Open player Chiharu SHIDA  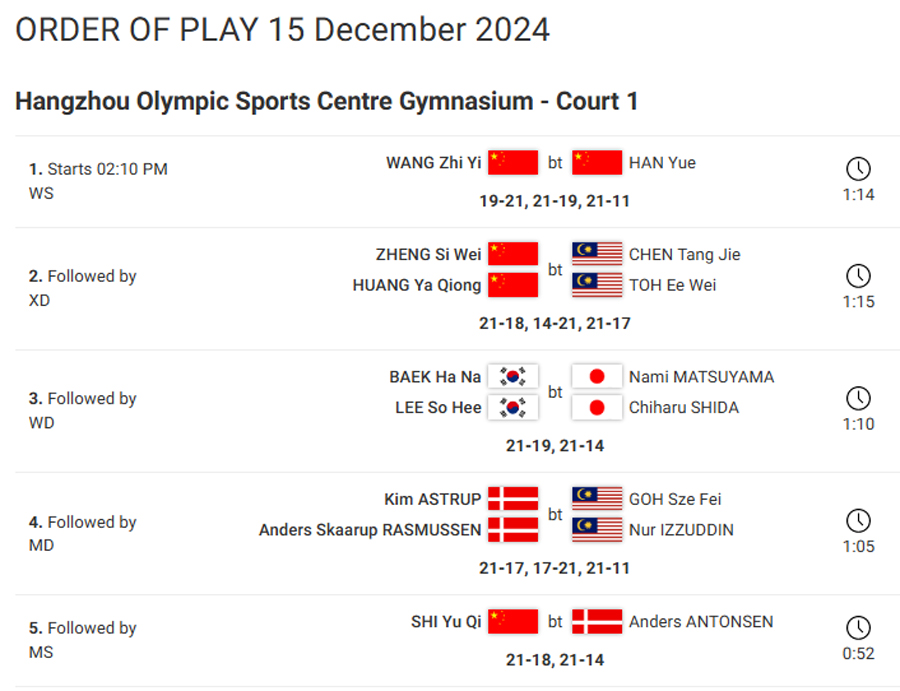tap(684, 407)
